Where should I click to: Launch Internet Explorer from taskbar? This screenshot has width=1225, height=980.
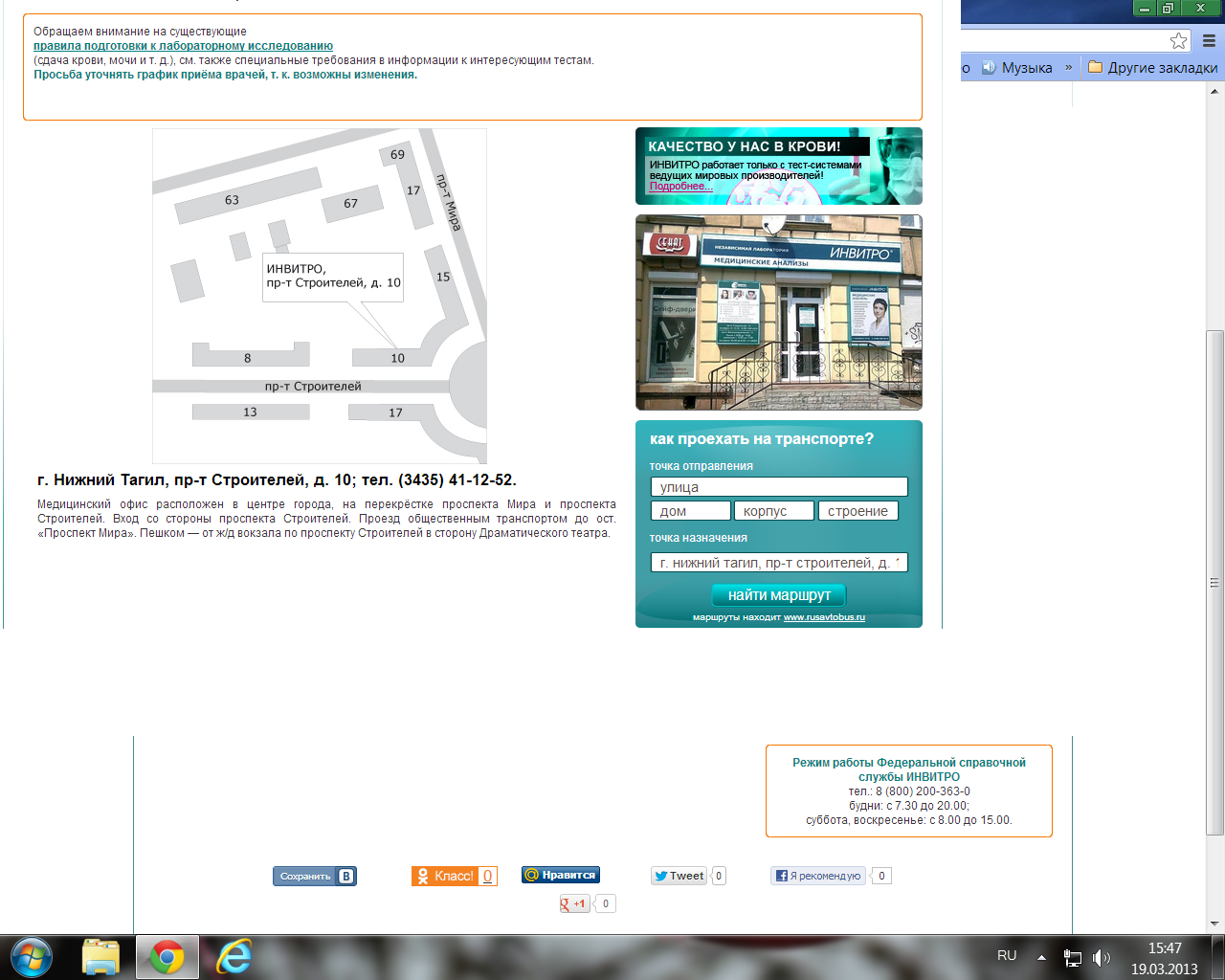pos(234,957)
